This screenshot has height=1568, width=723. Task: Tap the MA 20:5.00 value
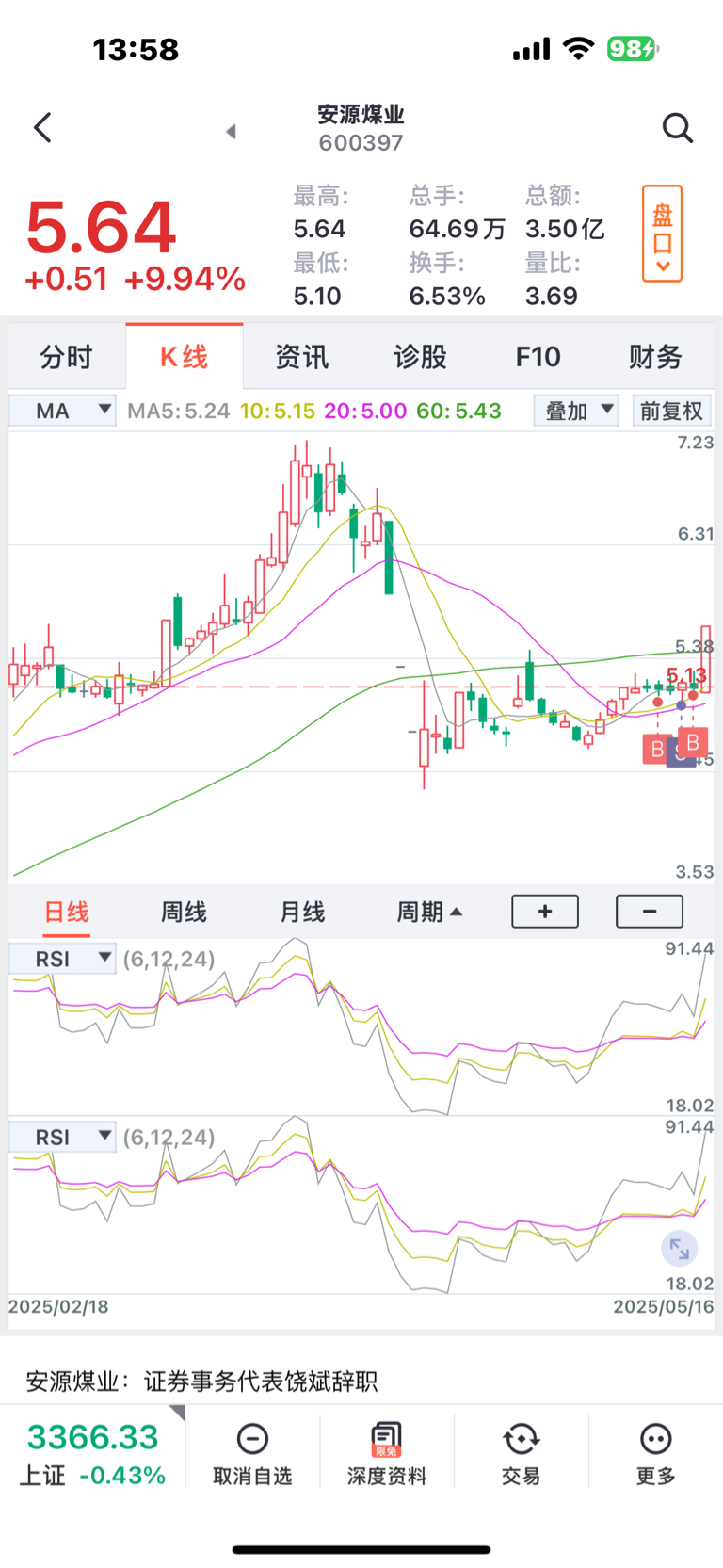365,412
